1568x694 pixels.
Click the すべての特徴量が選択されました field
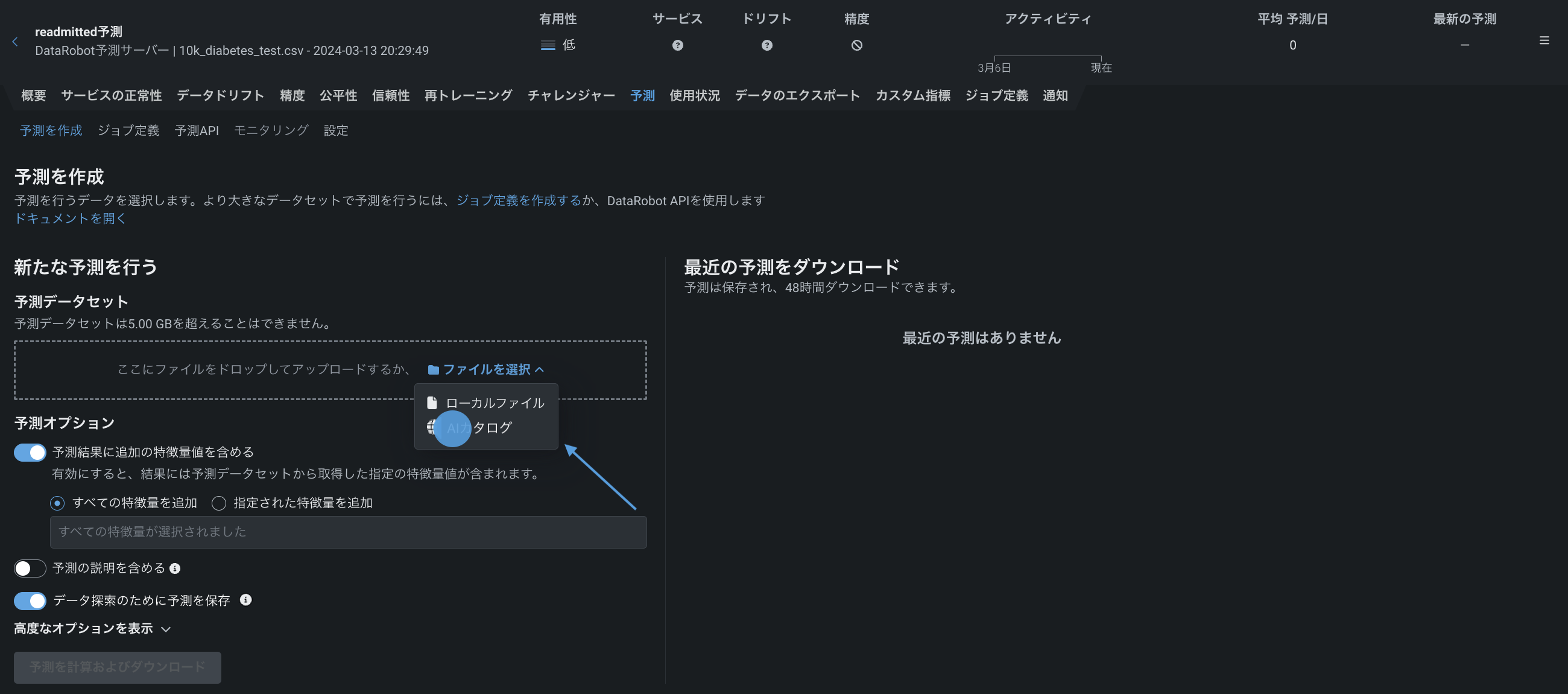click(x=347, y=531)
